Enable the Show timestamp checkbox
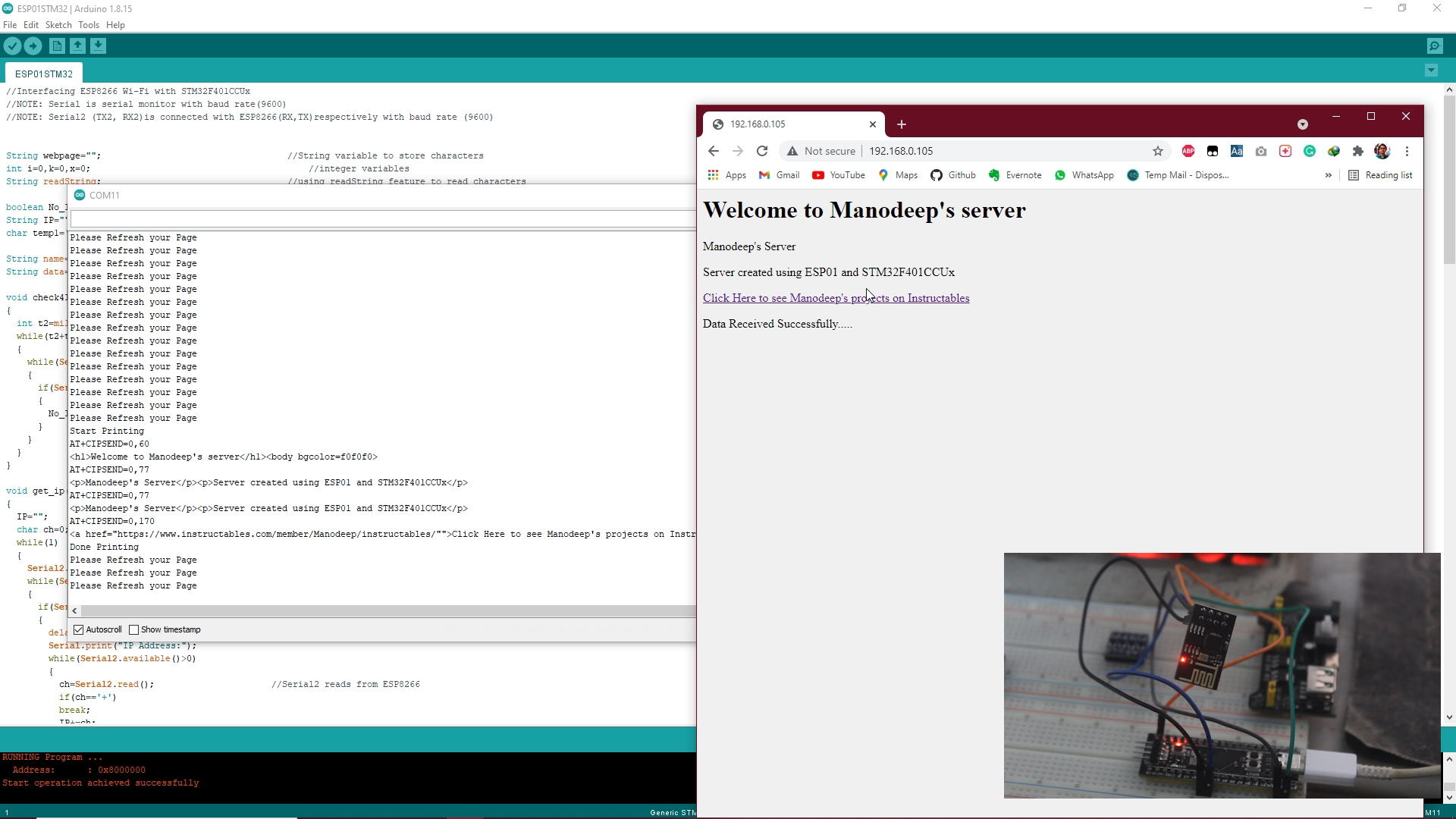This screenshot has width=1456, height=819. 134,629
